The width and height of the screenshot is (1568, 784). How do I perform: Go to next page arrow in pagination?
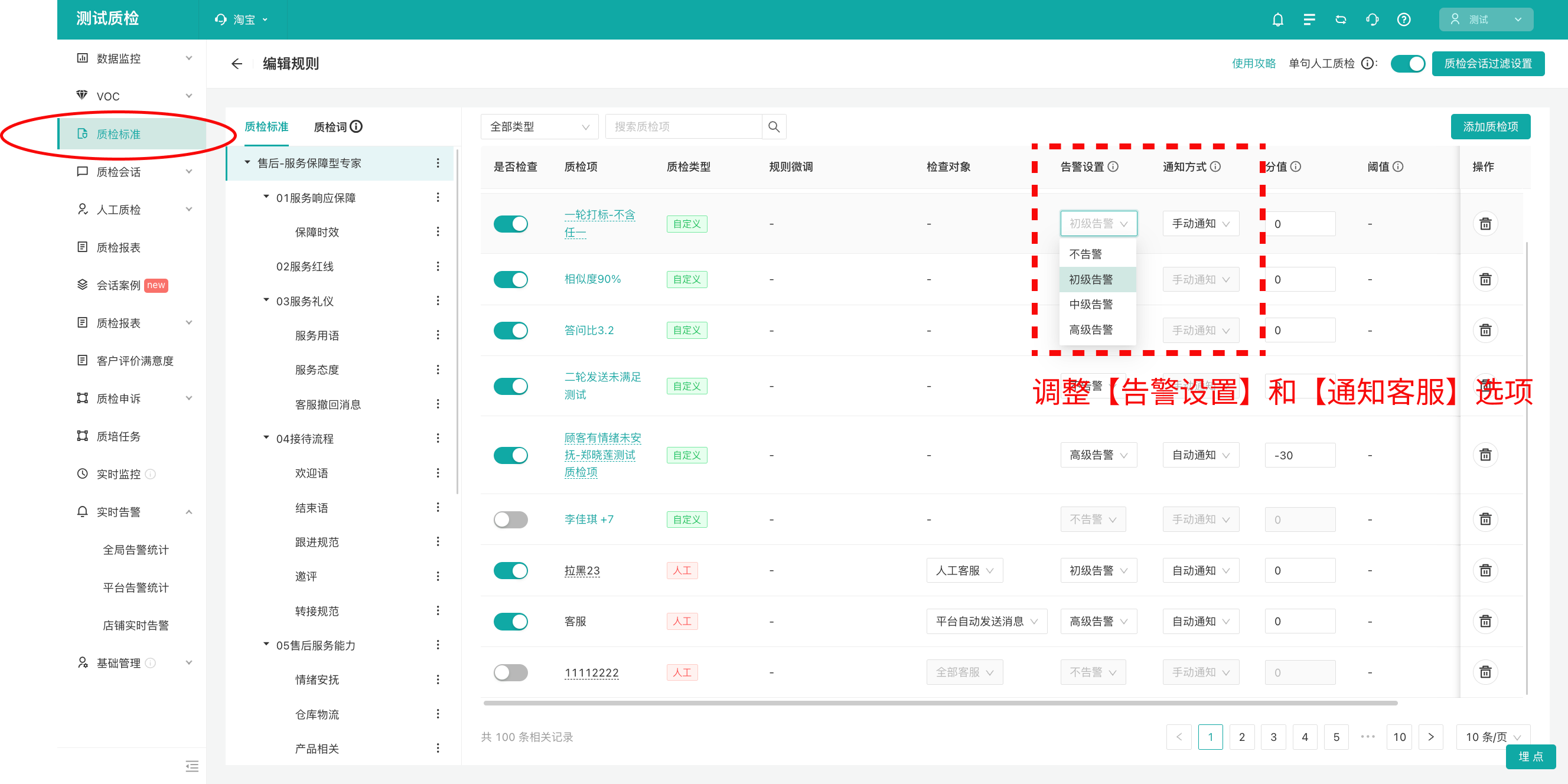(x=1430, y=737)
